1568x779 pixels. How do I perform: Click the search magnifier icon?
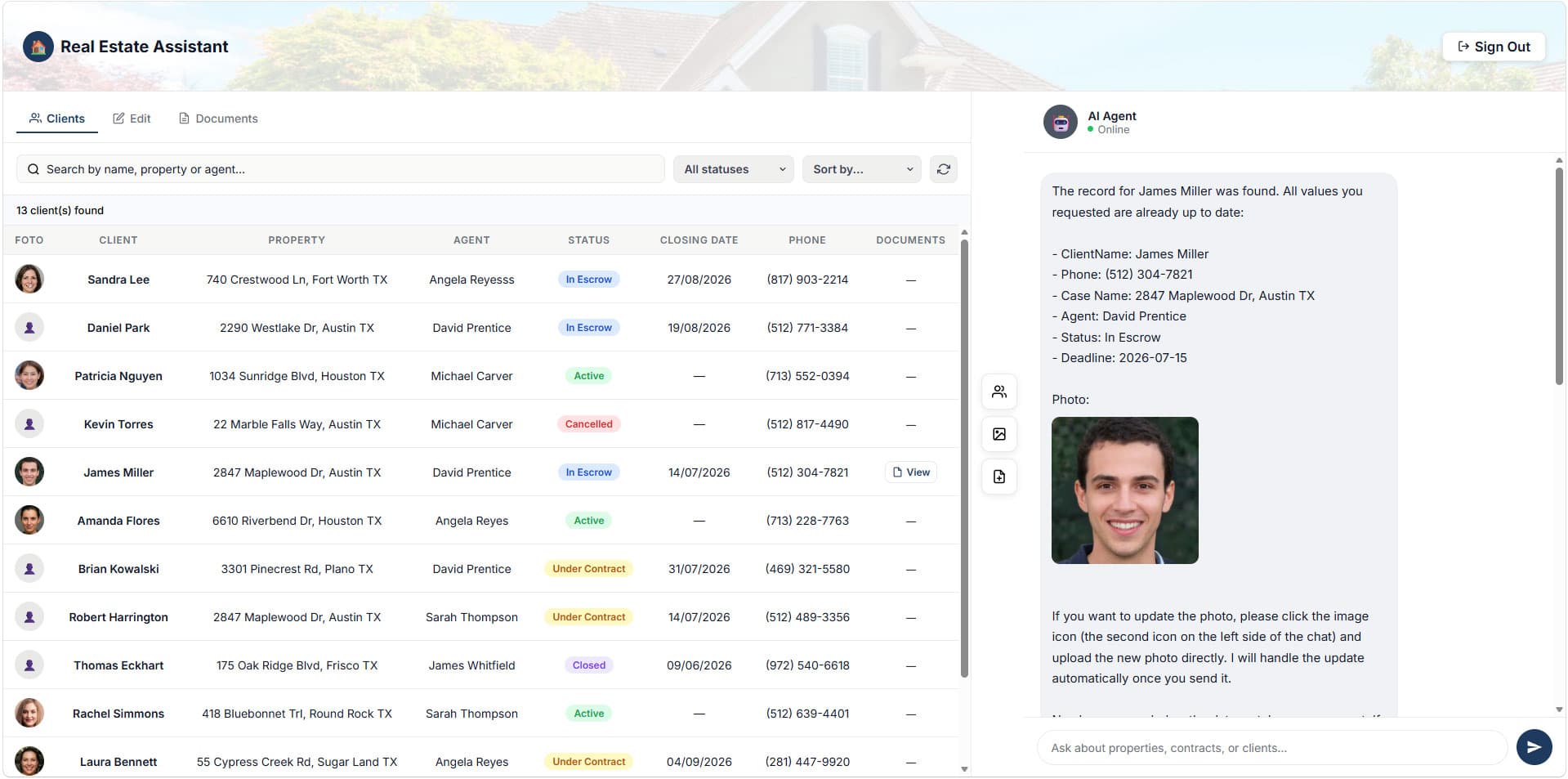point(34,169)
